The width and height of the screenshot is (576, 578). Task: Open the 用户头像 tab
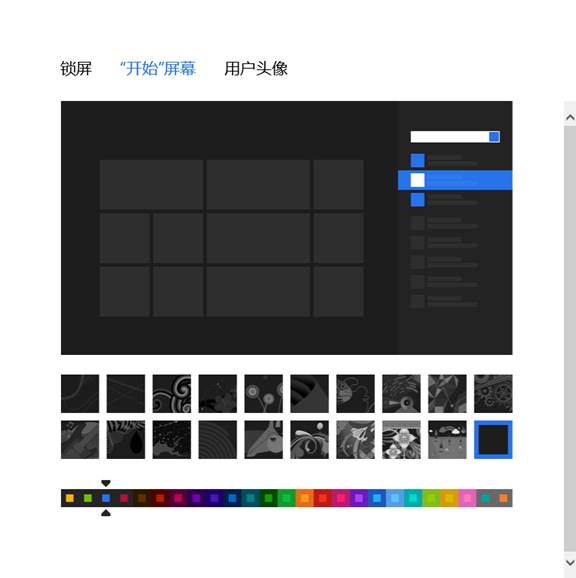[256, 69]
